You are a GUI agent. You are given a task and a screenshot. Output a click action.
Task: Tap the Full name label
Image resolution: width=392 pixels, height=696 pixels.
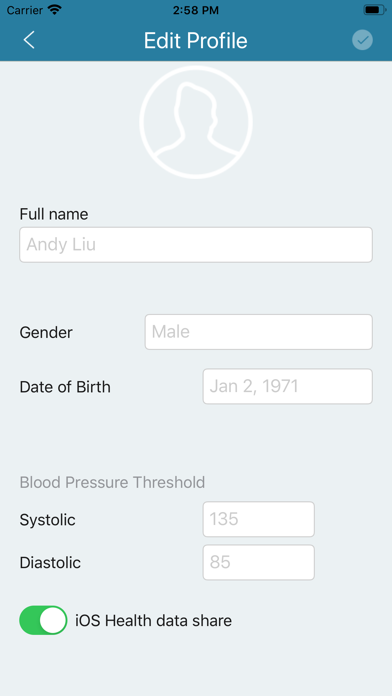54,214
